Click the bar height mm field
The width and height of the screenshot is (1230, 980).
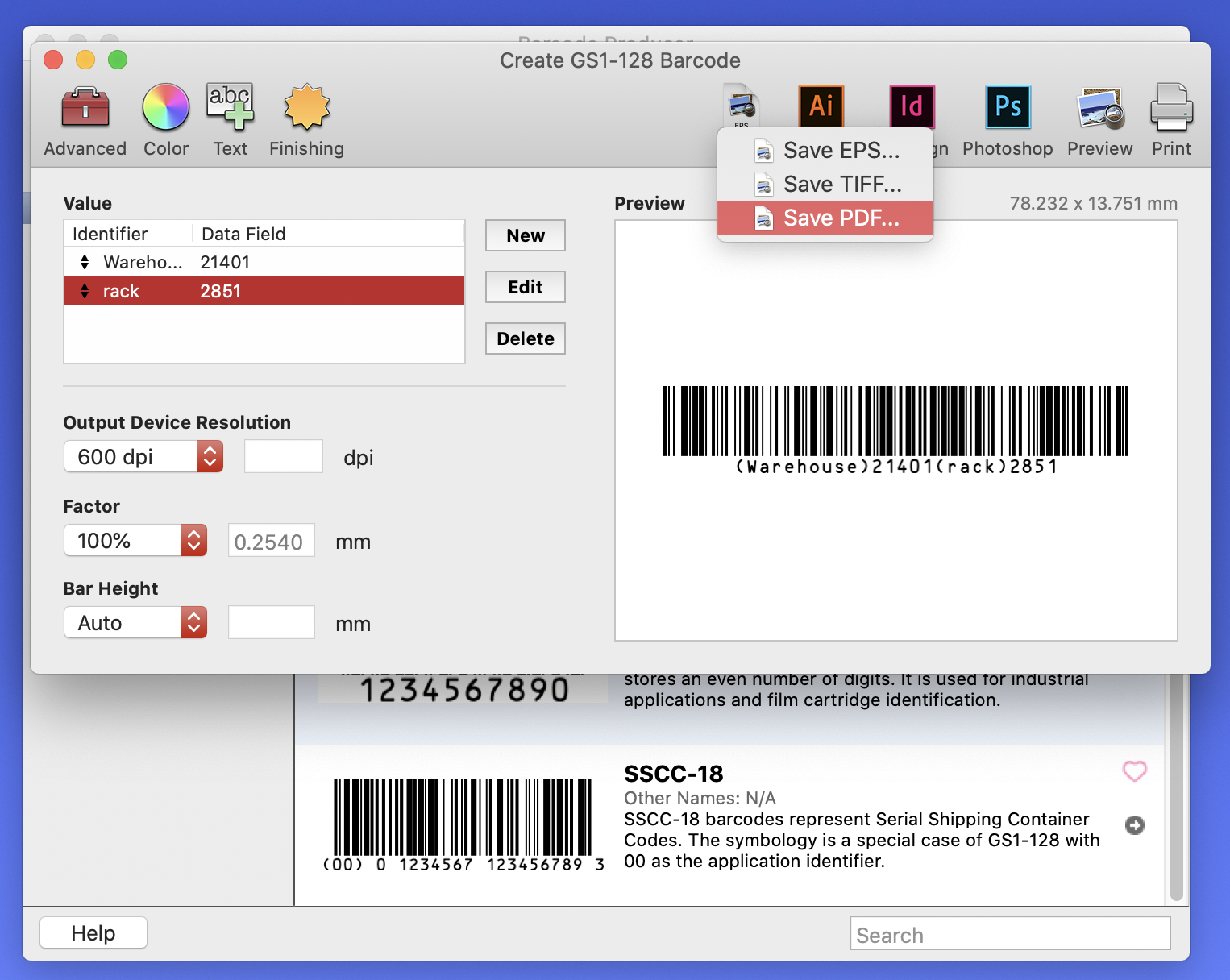click(272, 623)
